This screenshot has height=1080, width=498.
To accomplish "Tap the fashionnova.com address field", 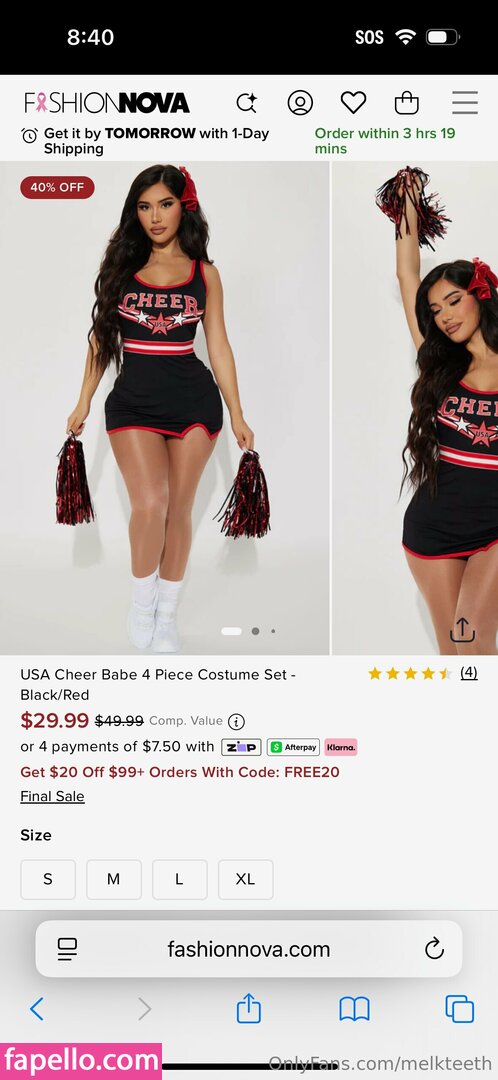I will [x=249, y=949].
